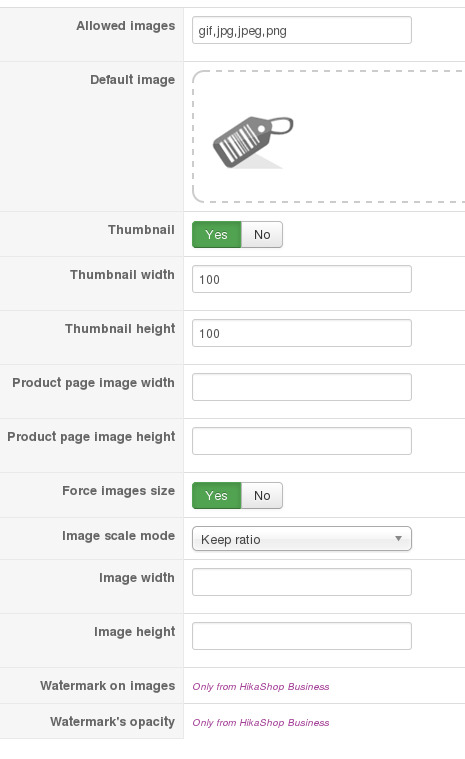Select the Product page image height field
The height and width of the screenshot is (759, 465).
click(x=302, y=441)
